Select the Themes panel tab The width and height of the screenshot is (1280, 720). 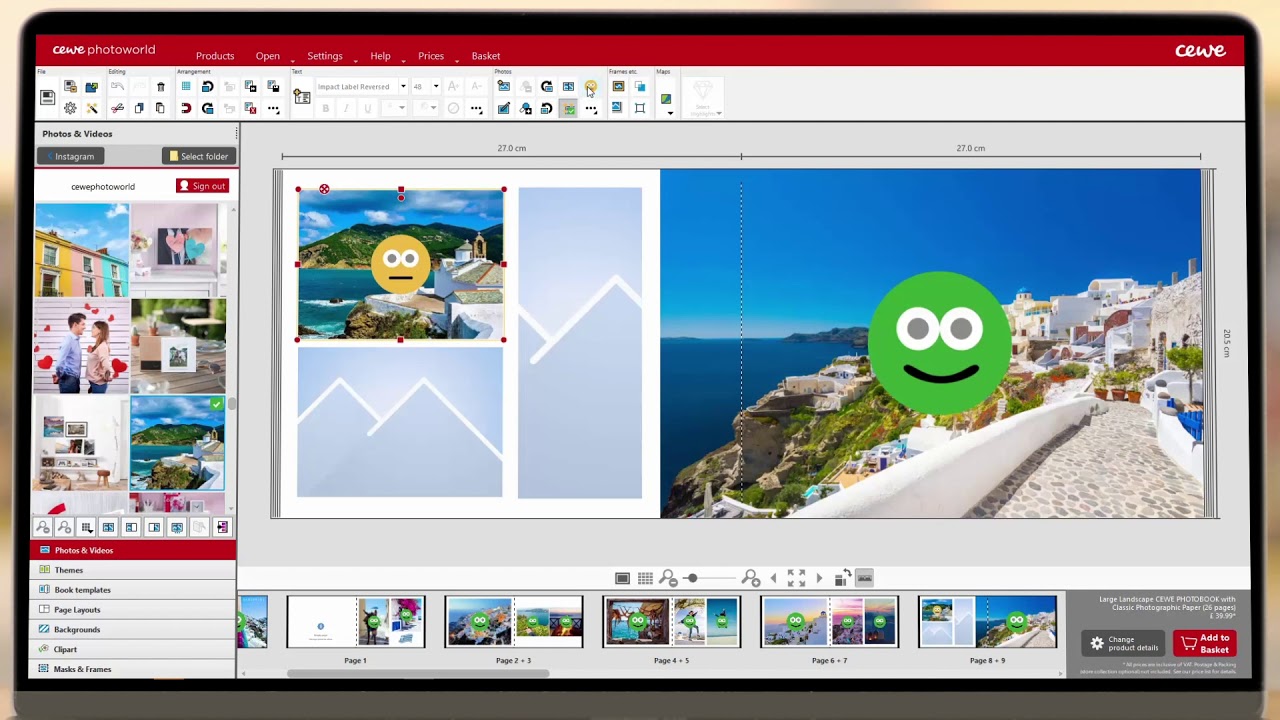tap(133, 570)
